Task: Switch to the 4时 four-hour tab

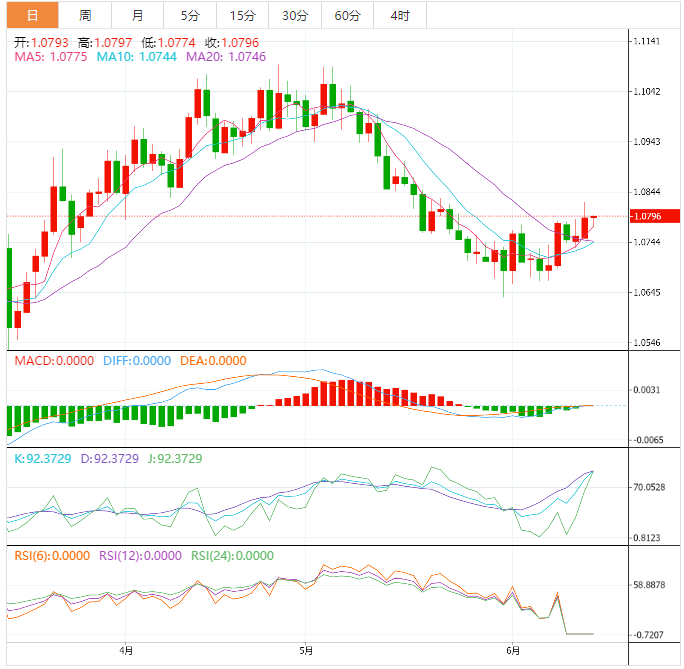Action: pyautogui.click(x=399, y=15)
